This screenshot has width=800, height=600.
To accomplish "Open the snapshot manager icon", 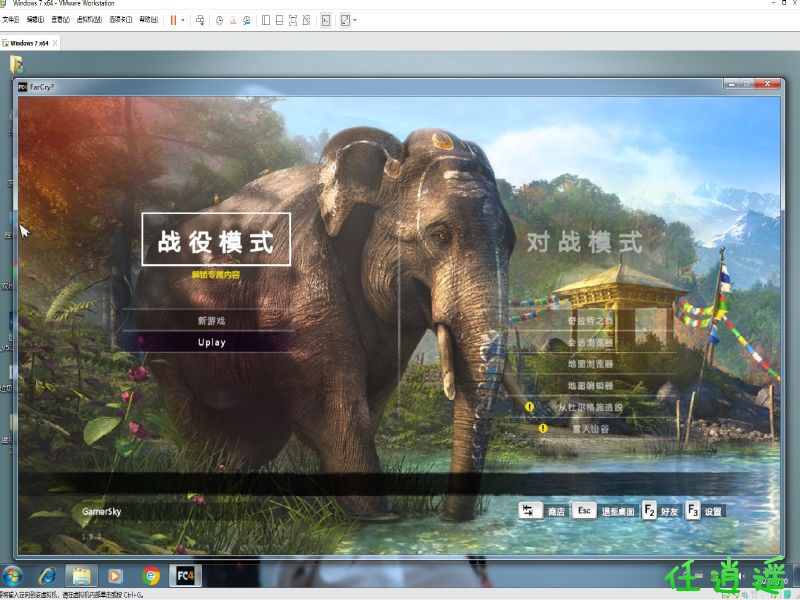I will pyautogui.click(x=247, y=20).
